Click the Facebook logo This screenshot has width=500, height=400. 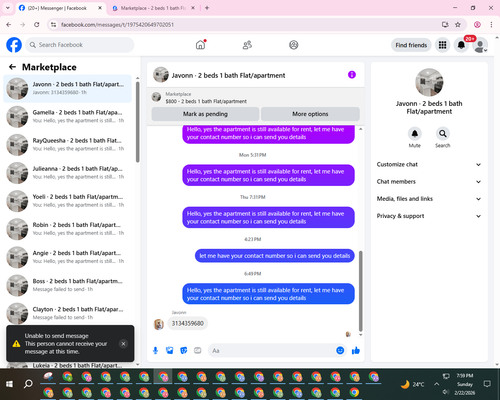click(14, 45)
